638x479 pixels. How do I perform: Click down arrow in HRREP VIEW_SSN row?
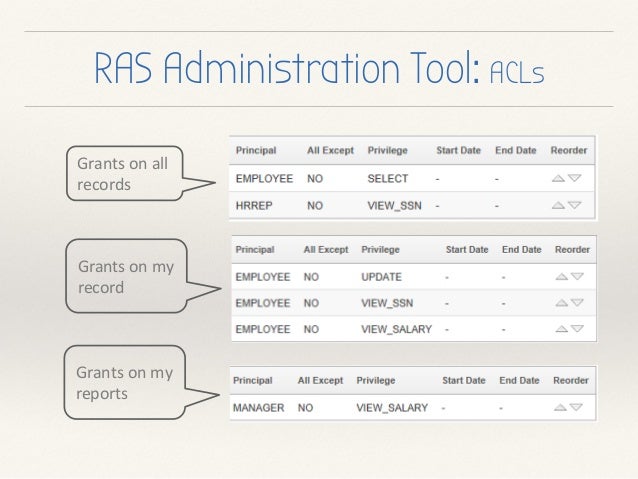[575, 205]
